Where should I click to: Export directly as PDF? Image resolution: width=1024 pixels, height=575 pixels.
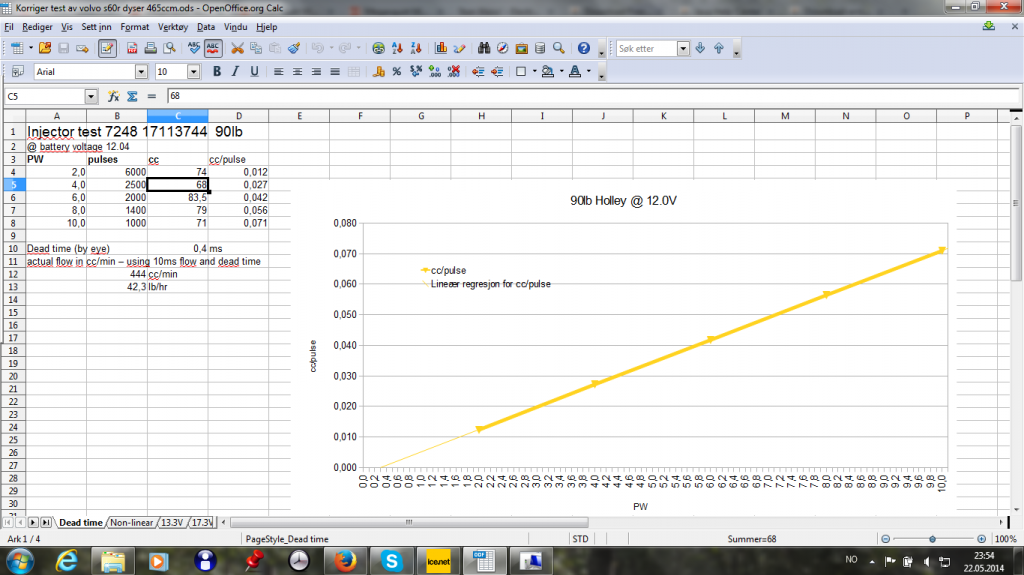tap(132, 48)
